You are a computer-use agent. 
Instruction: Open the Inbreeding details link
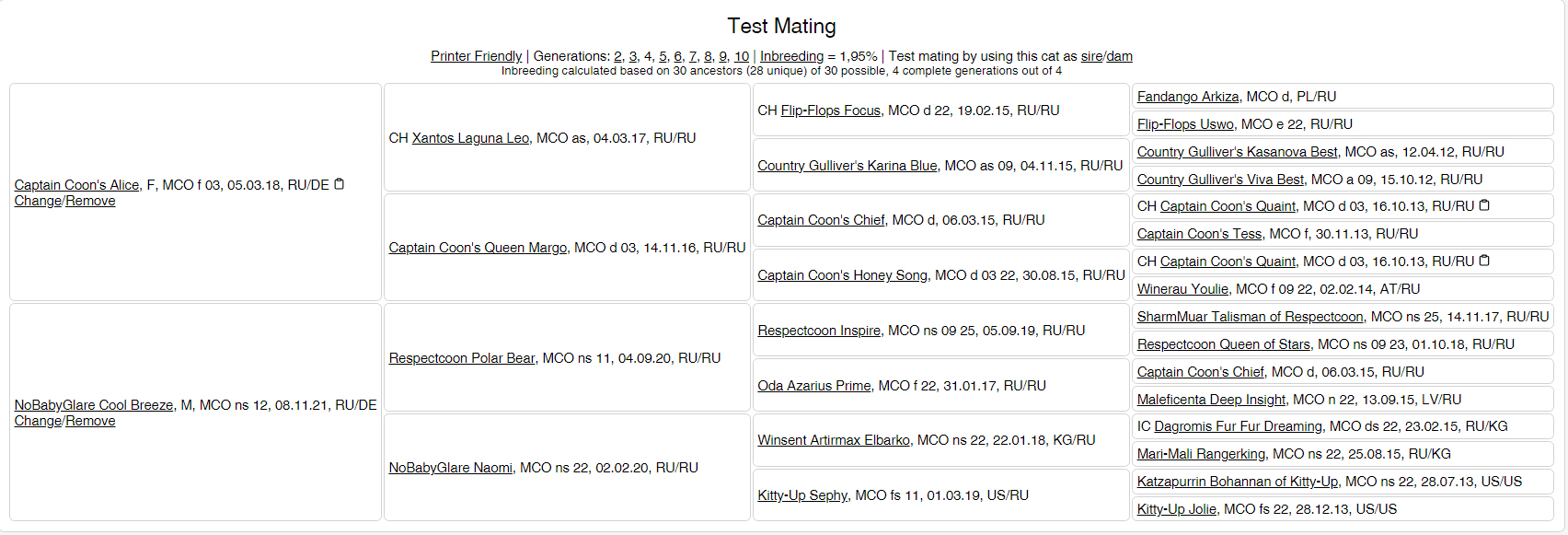tap(791, 56)
